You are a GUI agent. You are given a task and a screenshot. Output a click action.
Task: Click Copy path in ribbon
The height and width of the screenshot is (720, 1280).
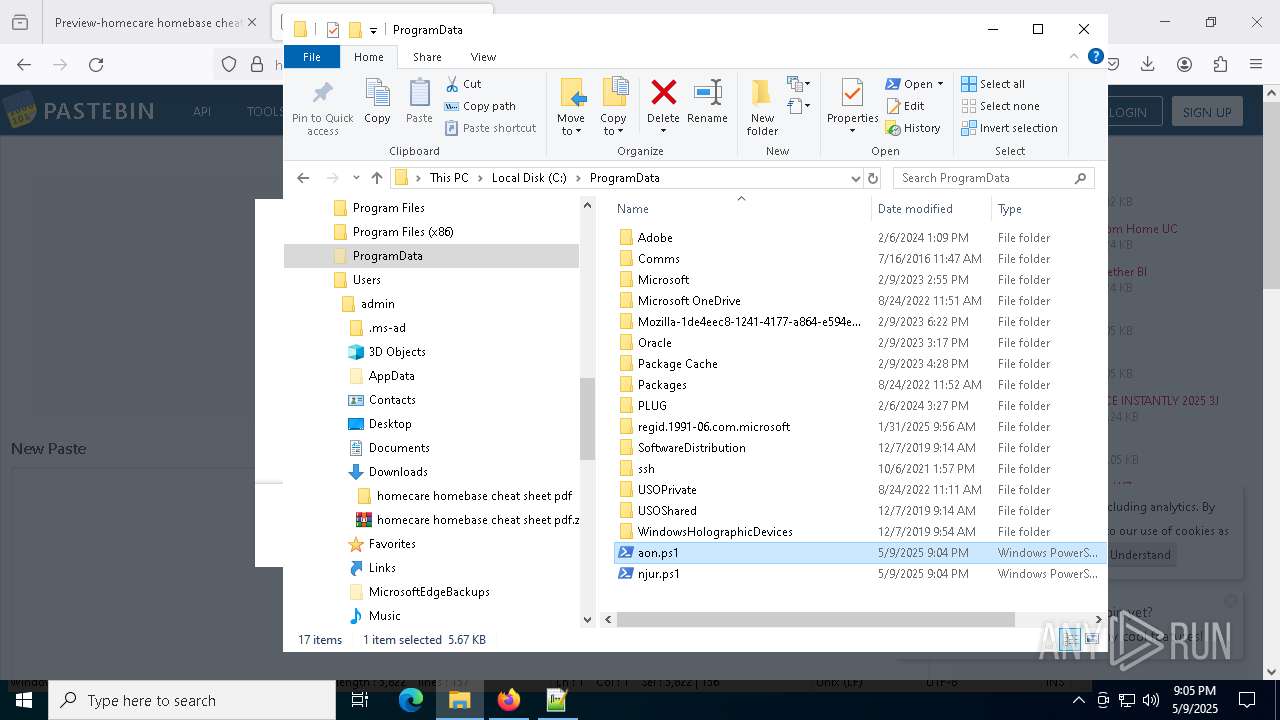[x=480, y=106]
